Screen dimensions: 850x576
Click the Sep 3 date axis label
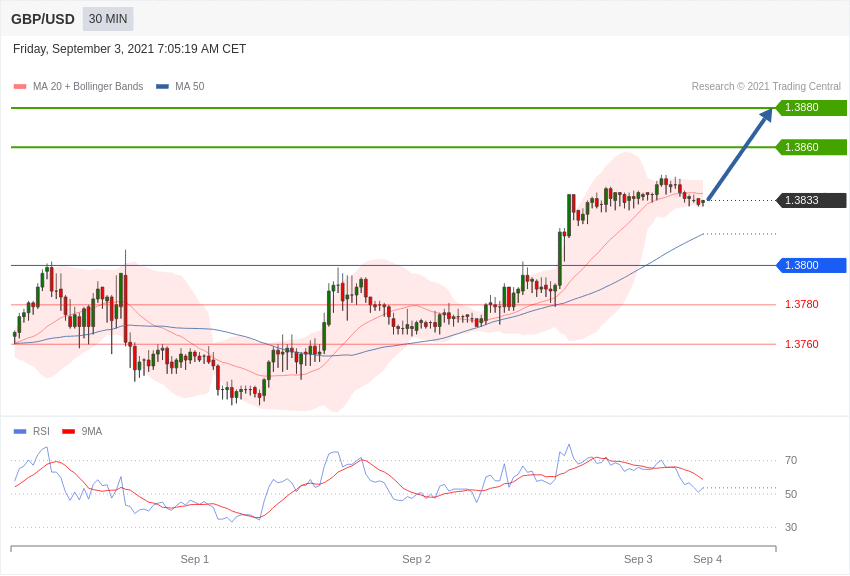click(638, 559)
